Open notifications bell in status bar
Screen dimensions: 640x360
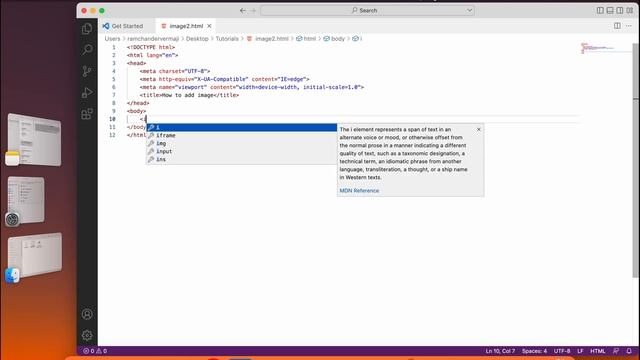coord(629,351)
